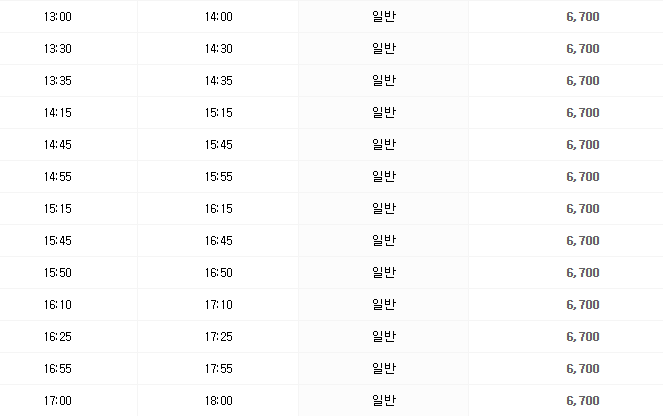
Task: Select the 14:00 arrival time cell
Action: [x=218, y=17]
